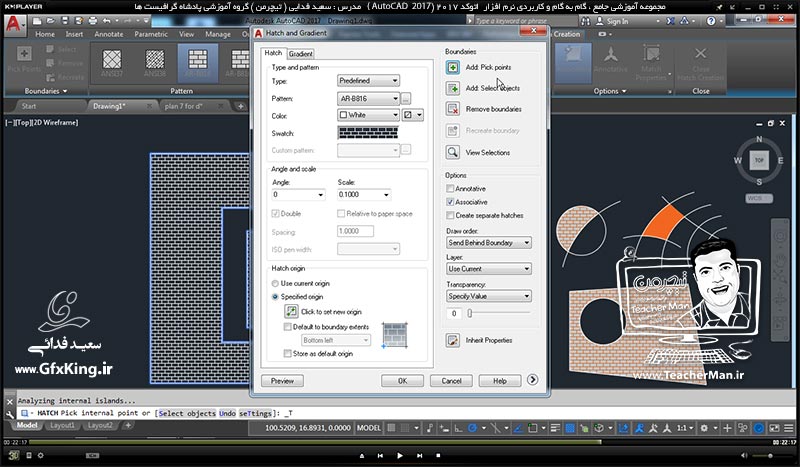Expand more options arrow next to Help
This screenshot has height=467, width=800.
point(532,380)
